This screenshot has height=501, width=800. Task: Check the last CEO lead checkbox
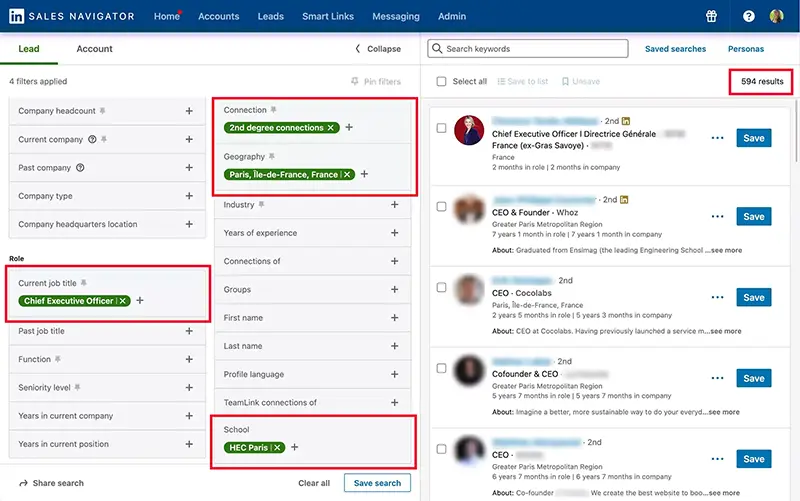441,449
